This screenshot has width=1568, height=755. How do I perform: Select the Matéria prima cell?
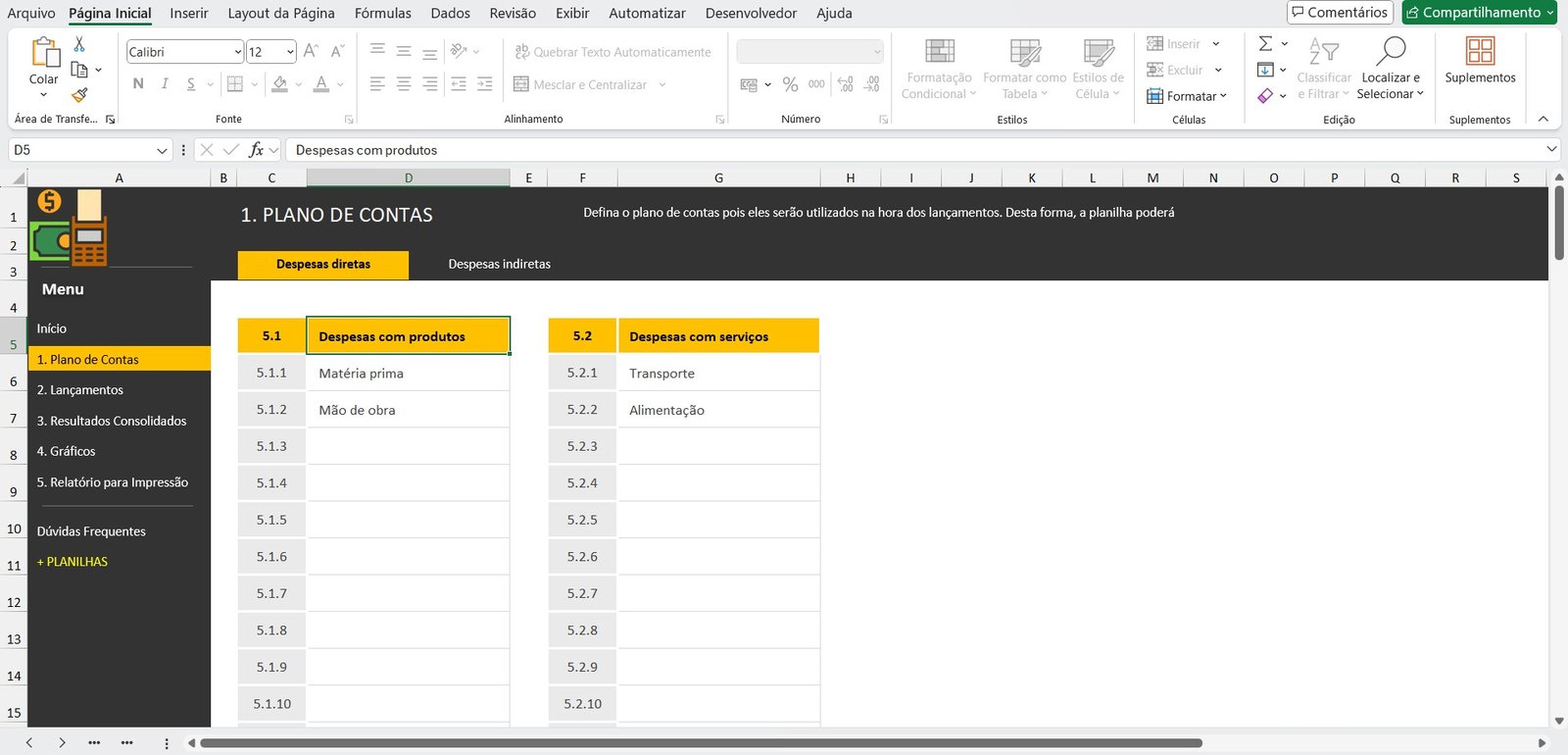coord(409,373)
